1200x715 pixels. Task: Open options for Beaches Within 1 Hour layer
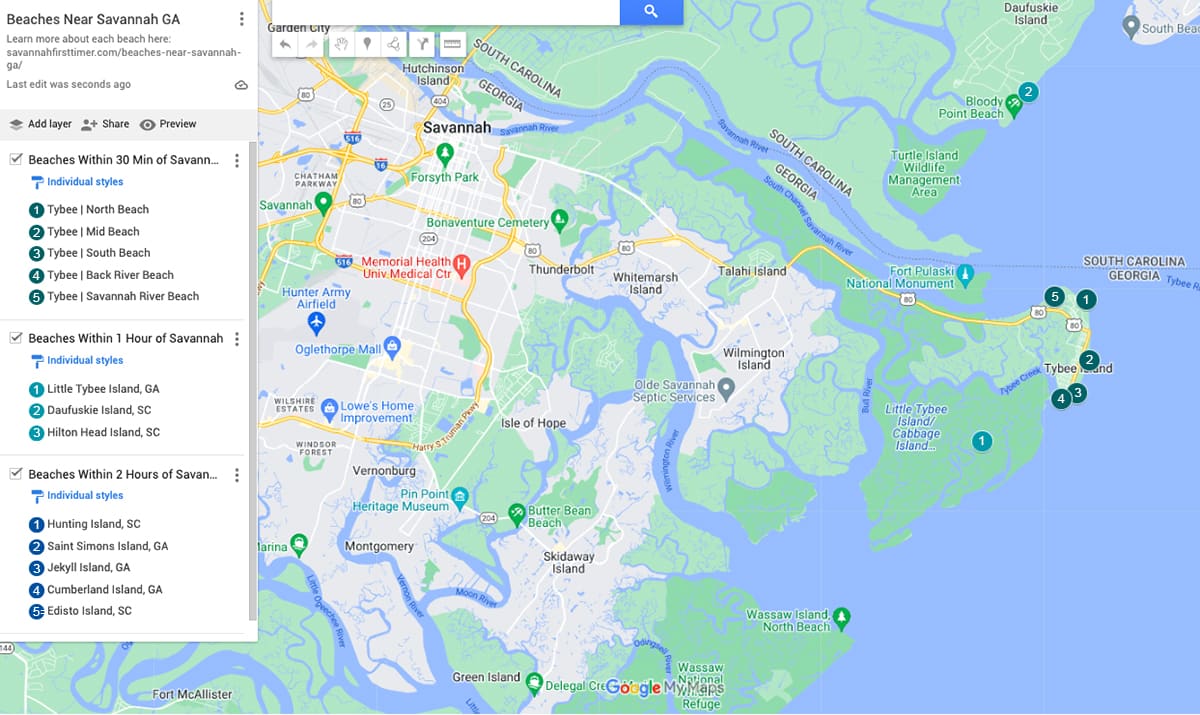click(x=237, y=339)
